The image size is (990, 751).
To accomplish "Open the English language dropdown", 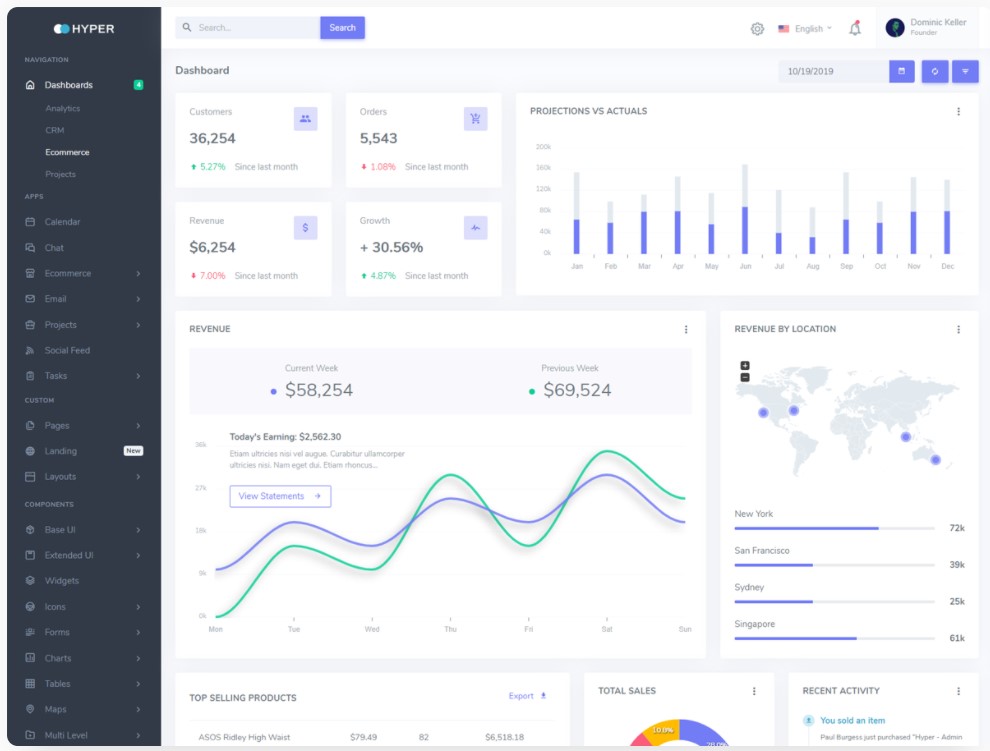I will 805,28.
